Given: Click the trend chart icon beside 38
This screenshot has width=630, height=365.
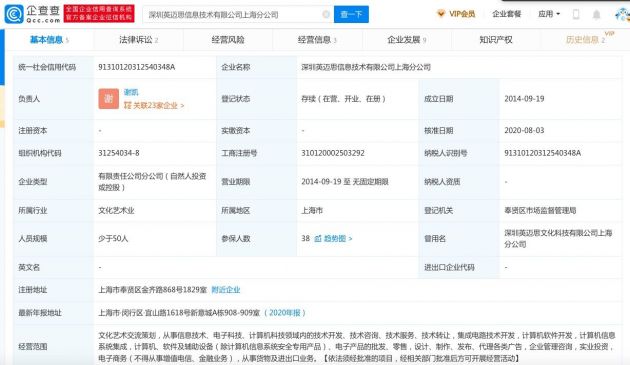Looking at the screenshot, I should point(317,238).
